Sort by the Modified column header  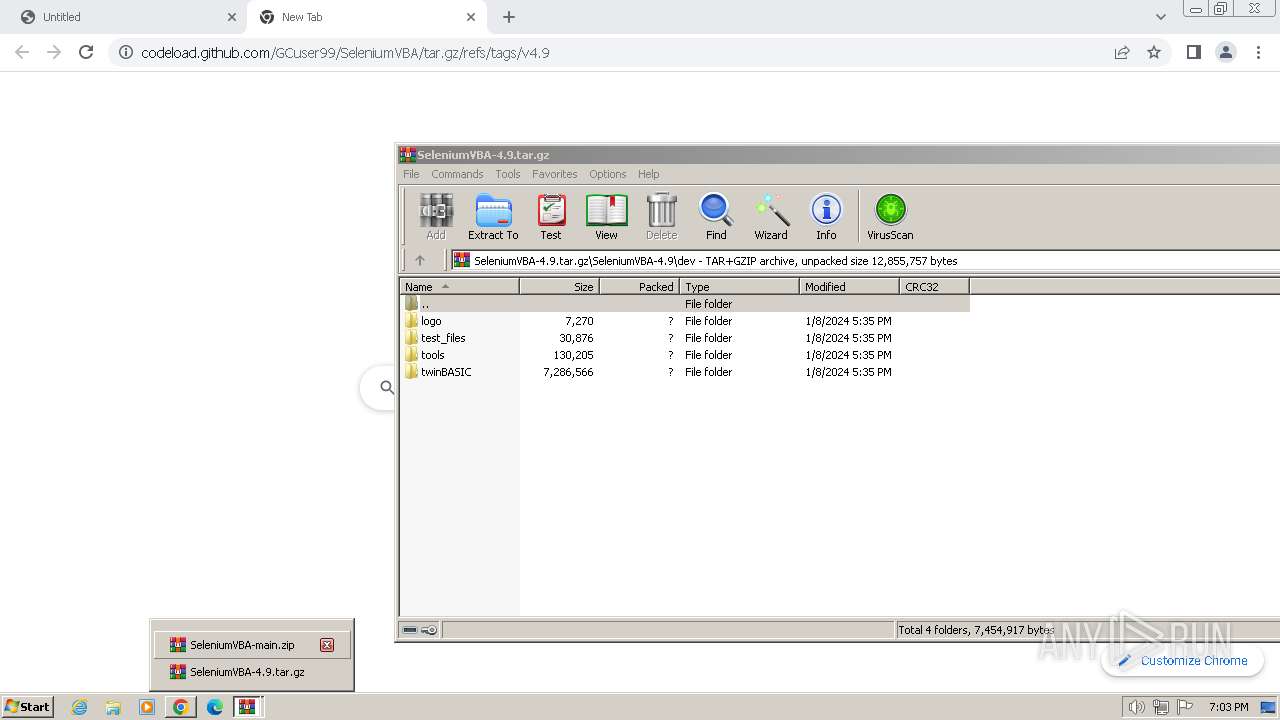tap(849, 286)
